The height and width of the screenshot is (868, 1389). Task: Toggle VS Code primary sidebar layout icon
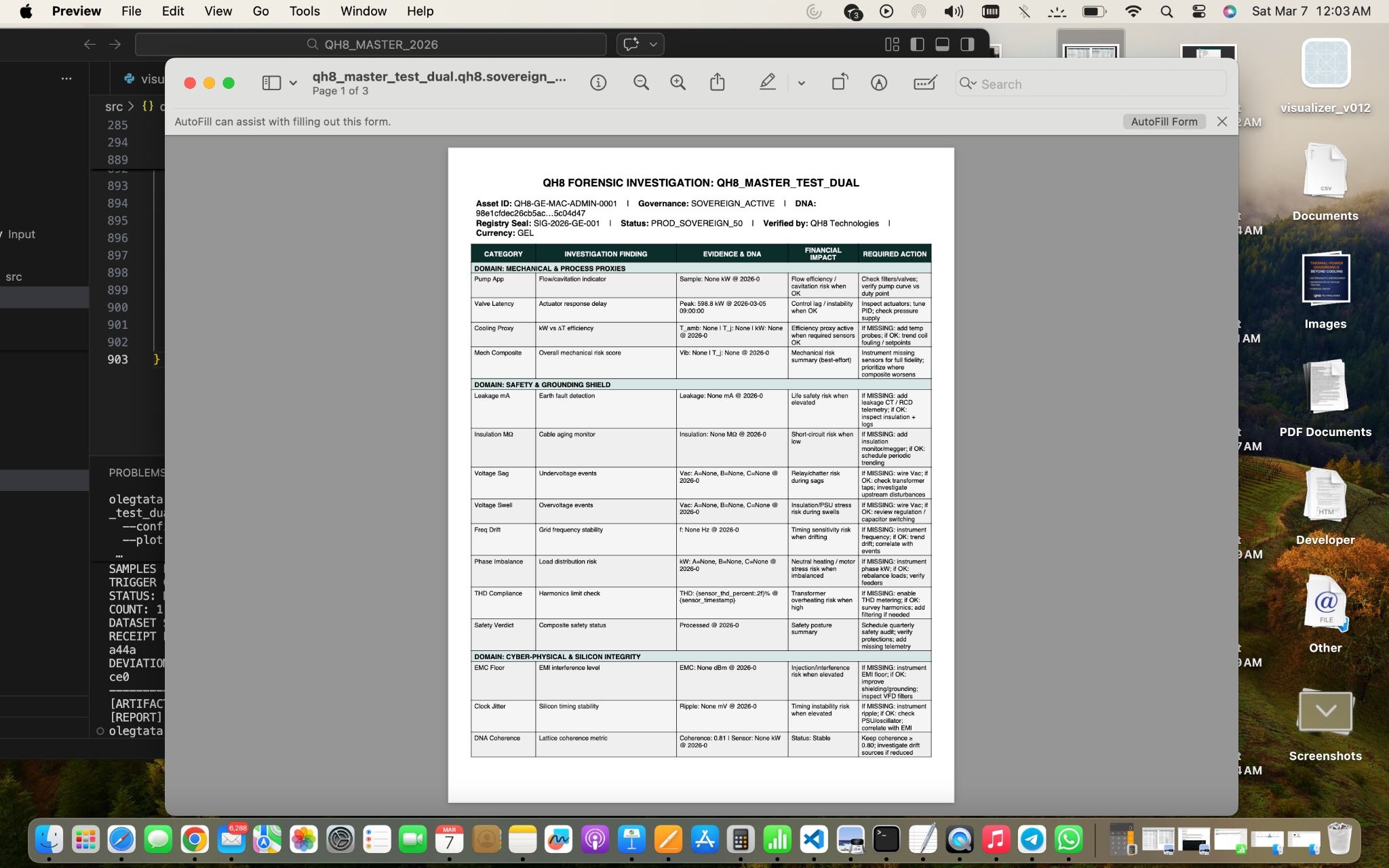click(917, 44)
